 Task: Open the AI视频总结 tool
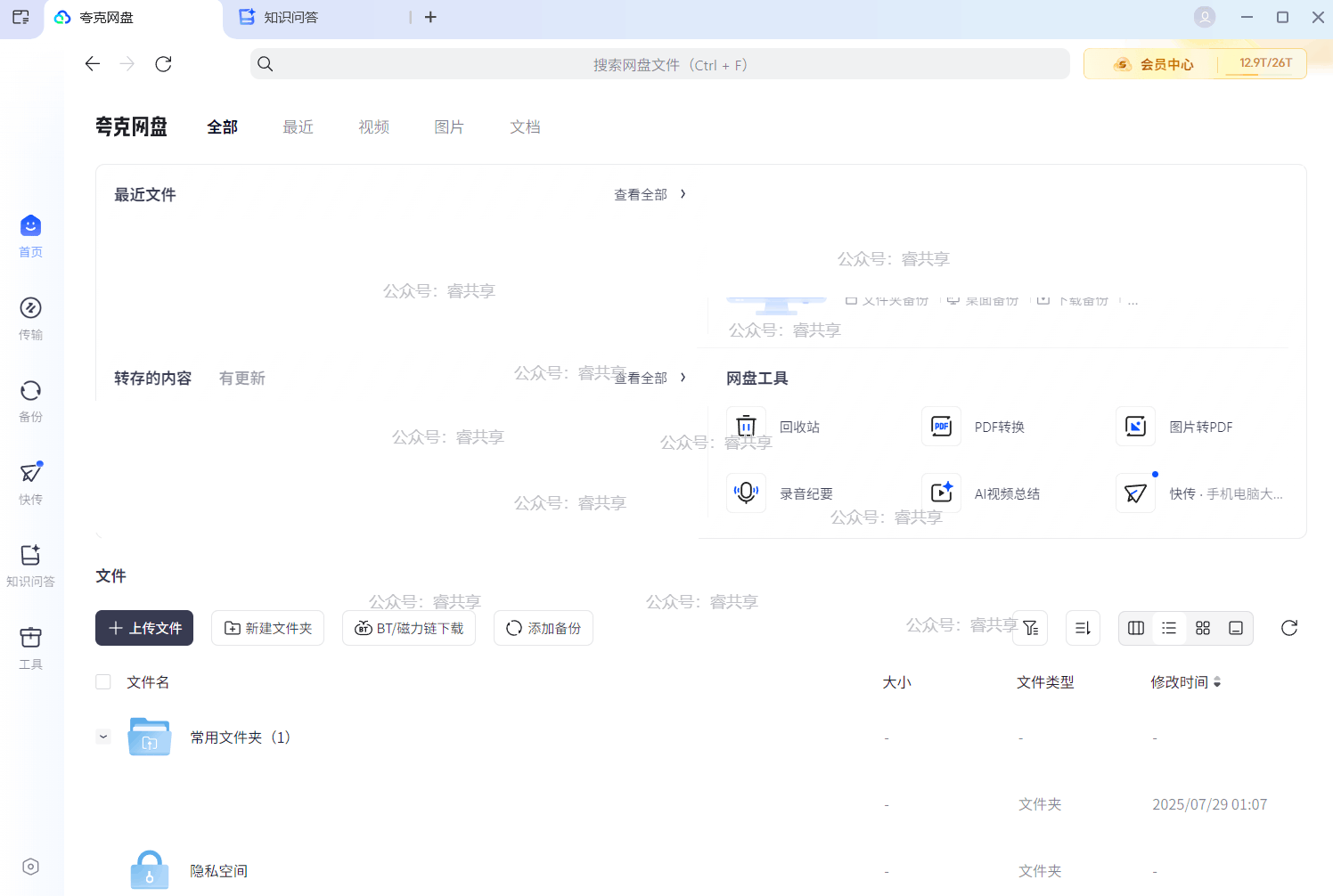pos(941,493)
